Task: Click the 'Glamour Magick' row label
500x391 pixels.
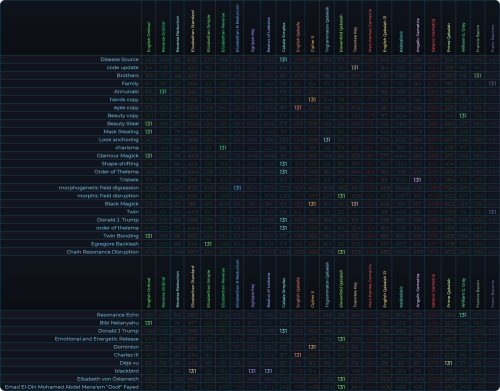Action: tap(118, 156)
